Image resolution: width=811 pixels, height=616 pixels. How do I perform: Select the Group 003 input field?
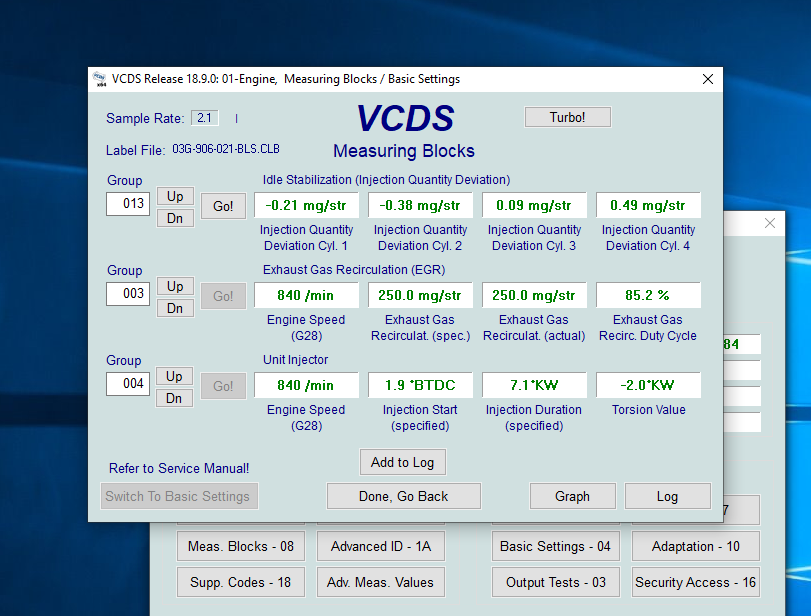(128, 294)
